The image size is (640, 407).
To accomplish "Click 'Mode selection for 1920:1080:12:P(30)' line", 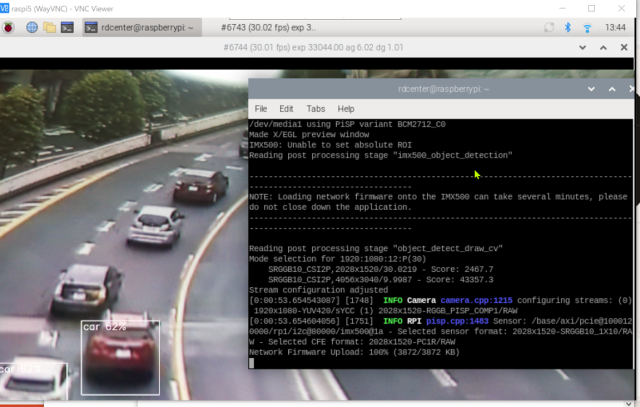I will [338, 259].
